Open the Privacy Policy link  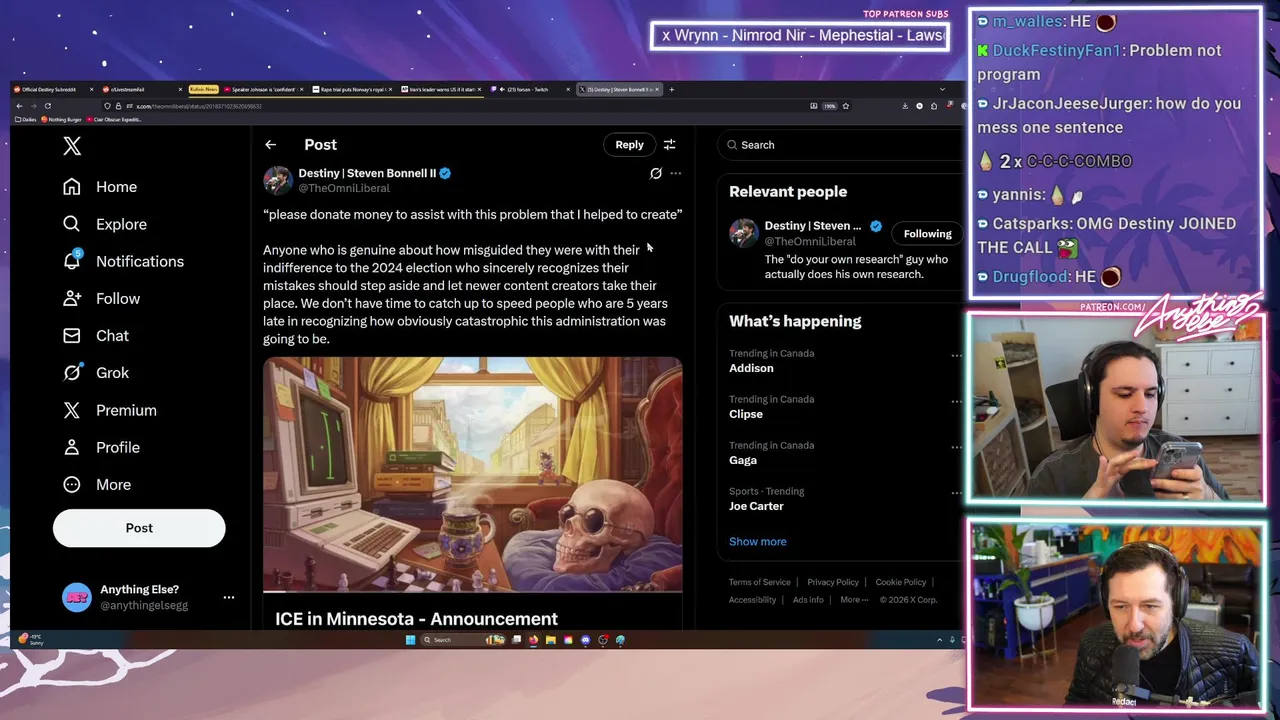[833, 582]
